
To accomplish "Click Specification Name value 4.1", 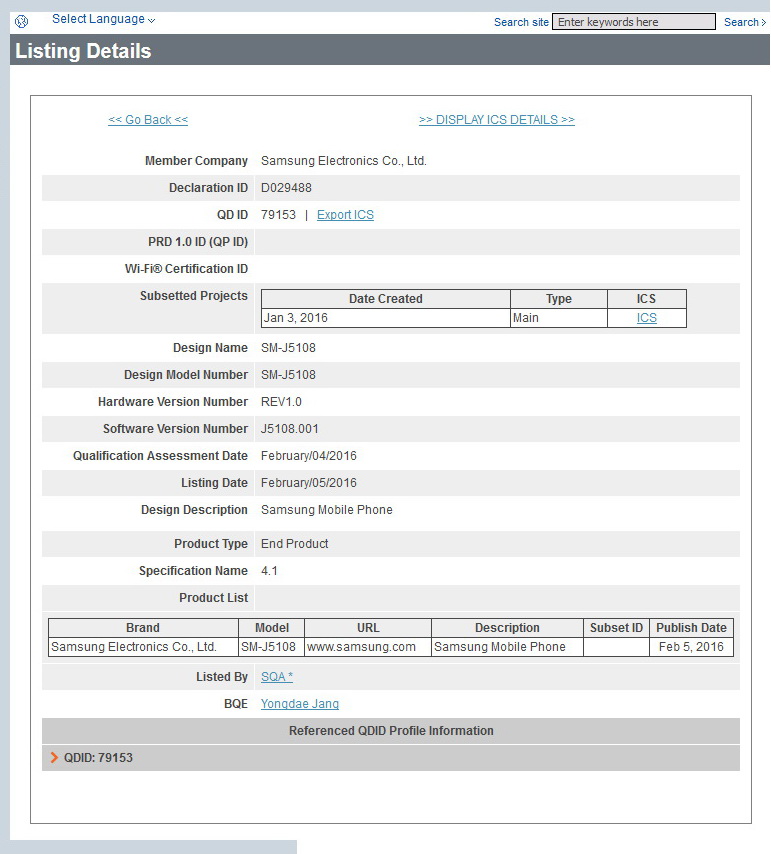I will (269, 571).
